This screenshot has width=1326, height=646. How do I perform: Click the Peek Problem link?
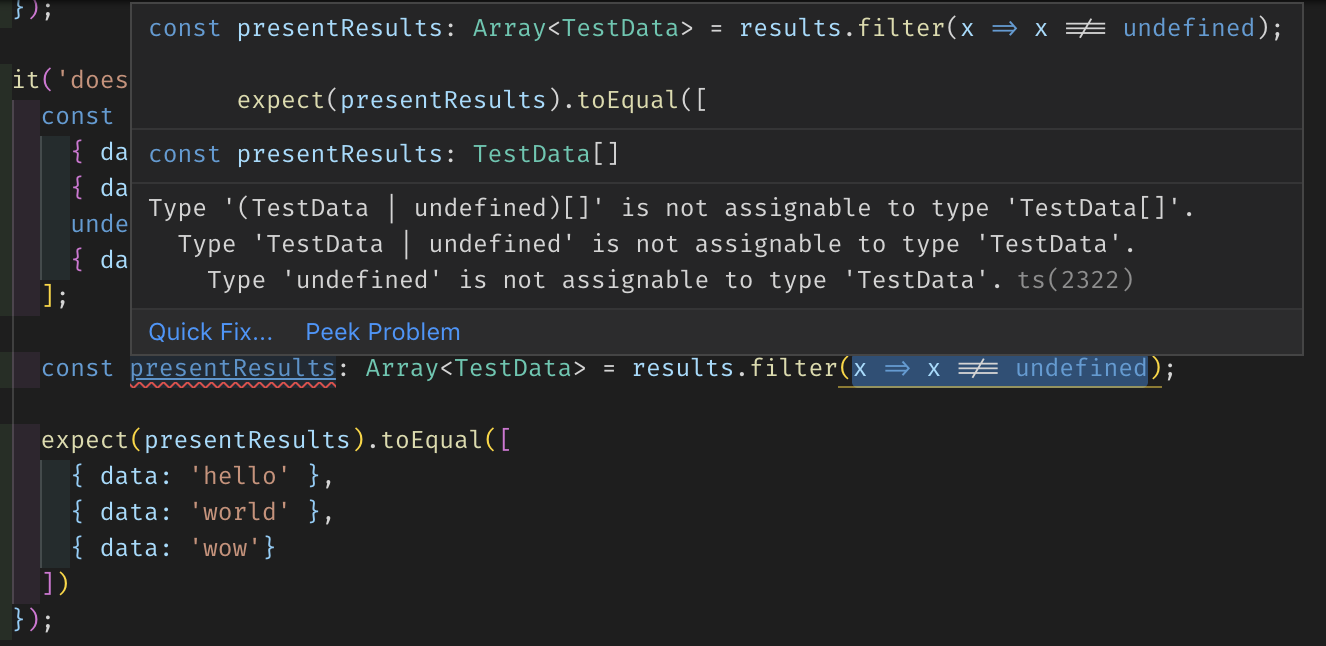click(x=383, y=332)
